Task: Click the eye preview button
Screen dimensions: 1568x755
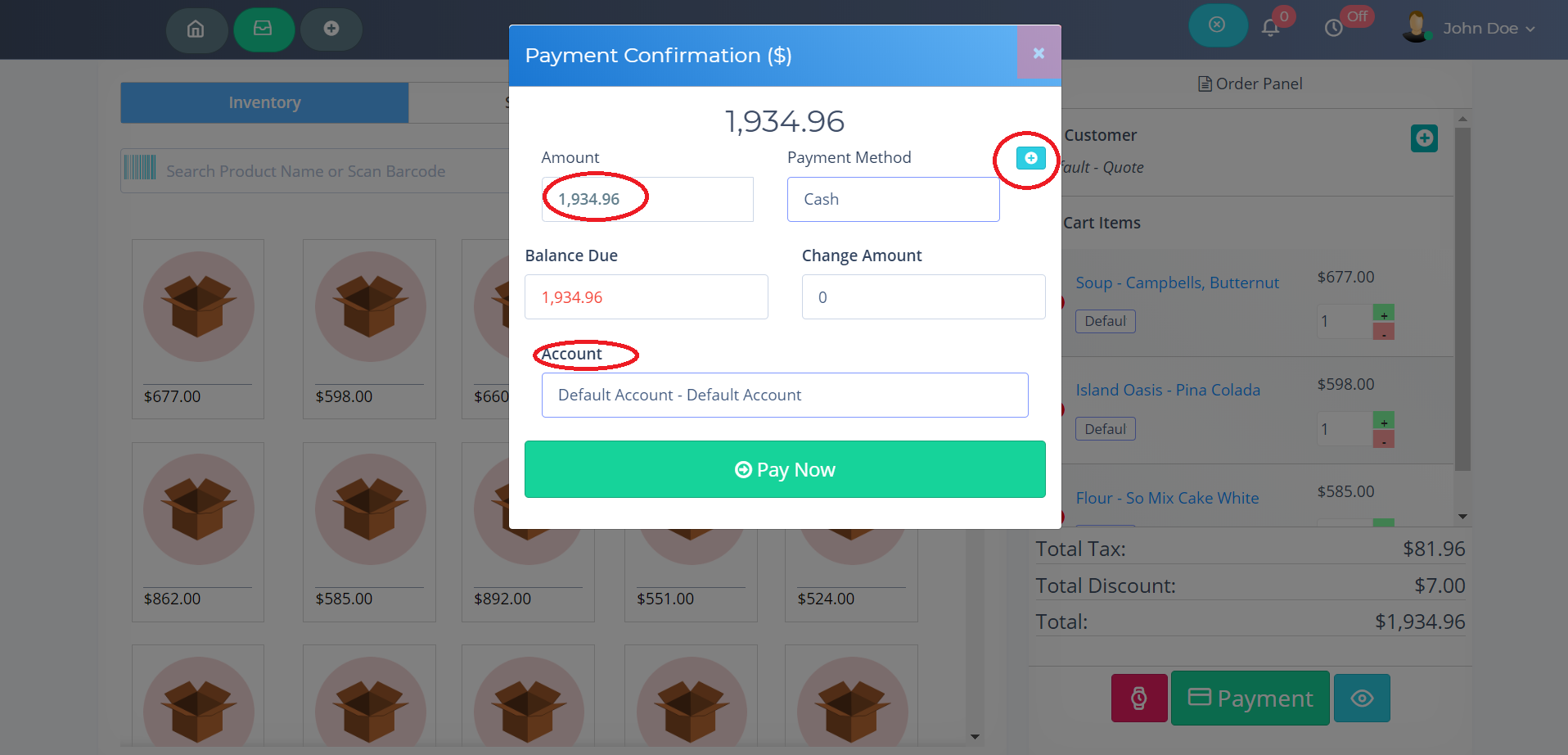Action: (x=1362, y=698)
